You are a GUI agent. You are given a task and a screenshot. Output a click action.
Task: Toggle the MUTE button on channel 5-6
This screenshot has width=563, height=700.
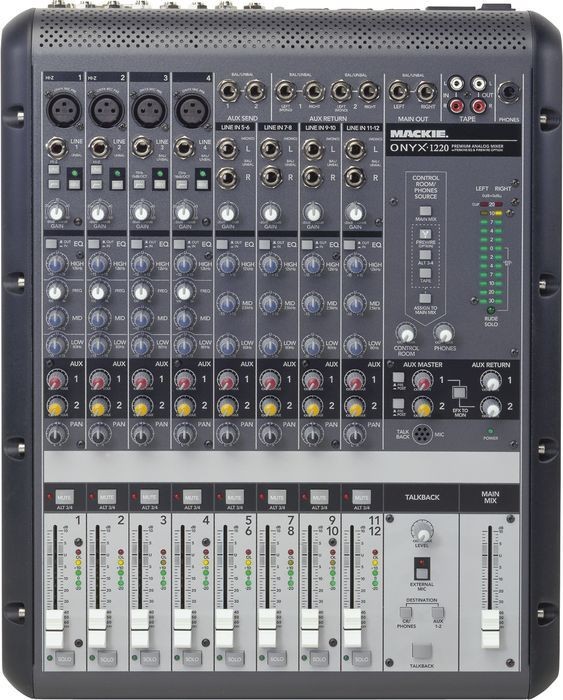[x=234, y=497]
